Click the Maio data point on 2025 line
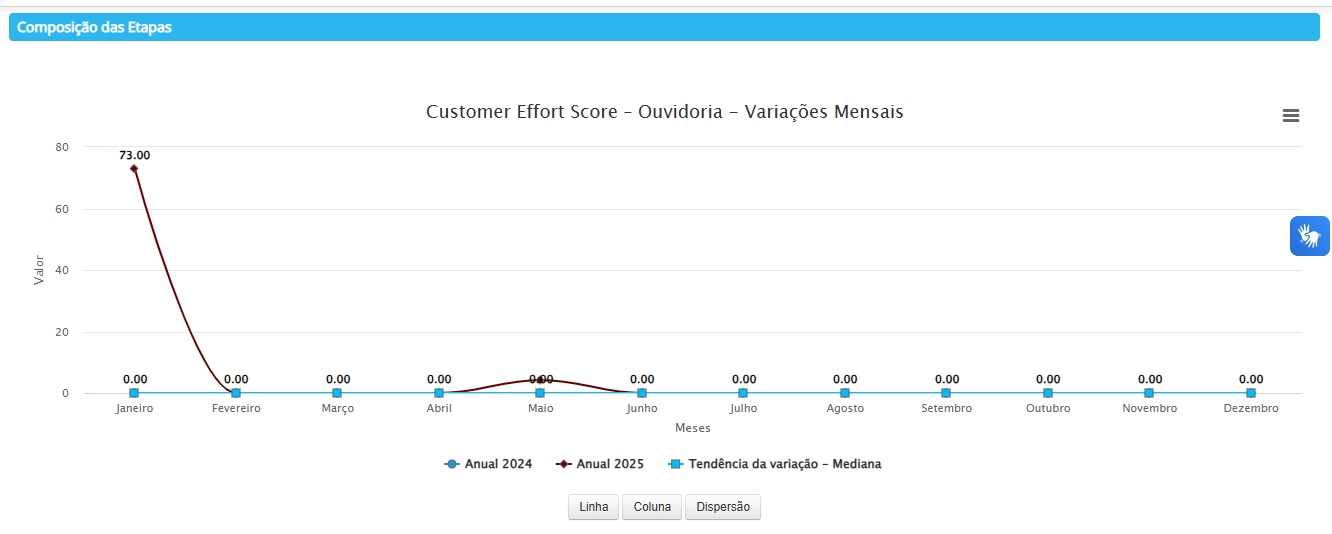The height and width of the screenshot is (534, 1332). coord(540,380)
